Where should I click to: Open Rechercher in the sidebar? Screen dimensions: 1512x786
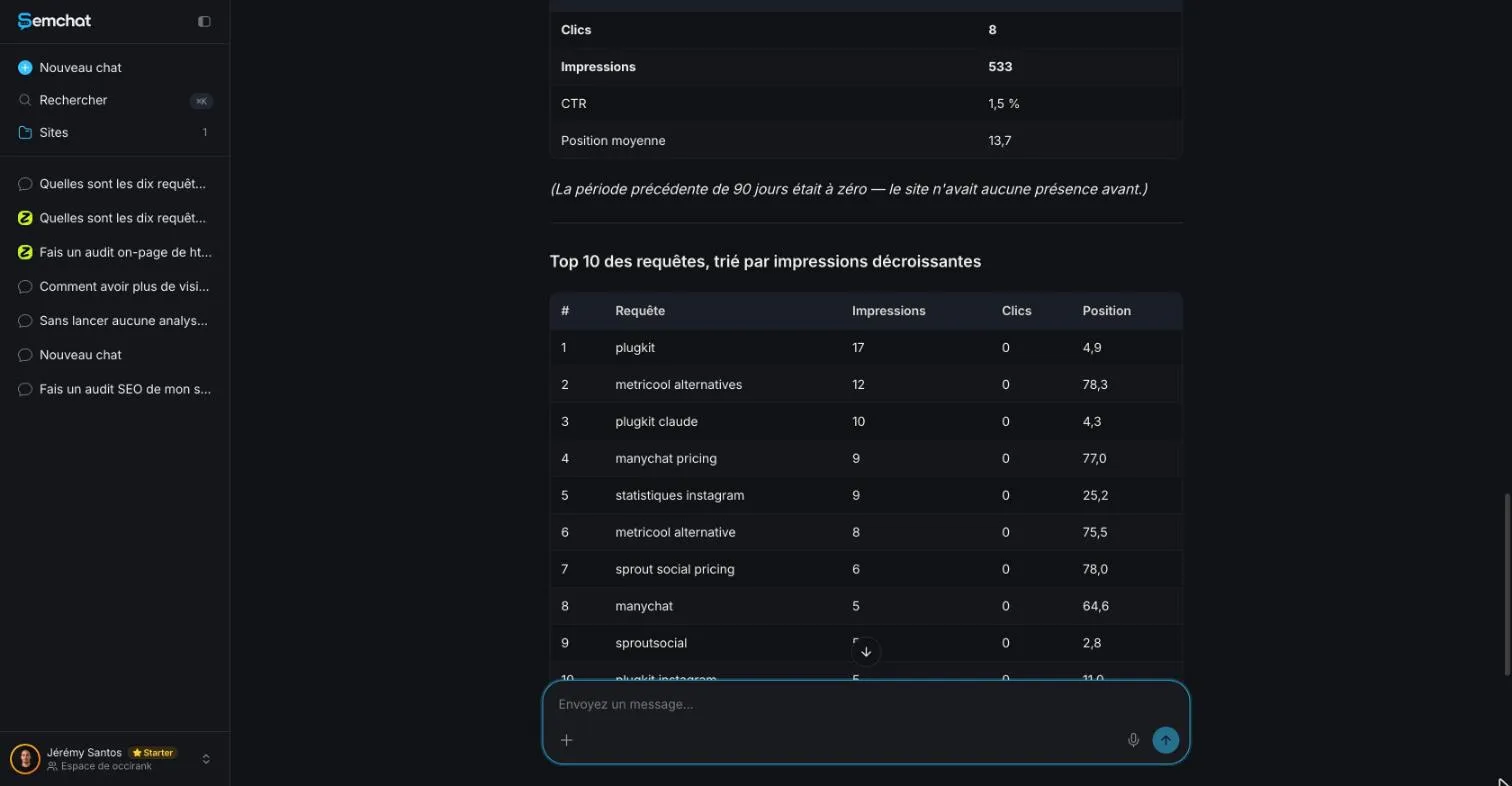tap(115, 100)
